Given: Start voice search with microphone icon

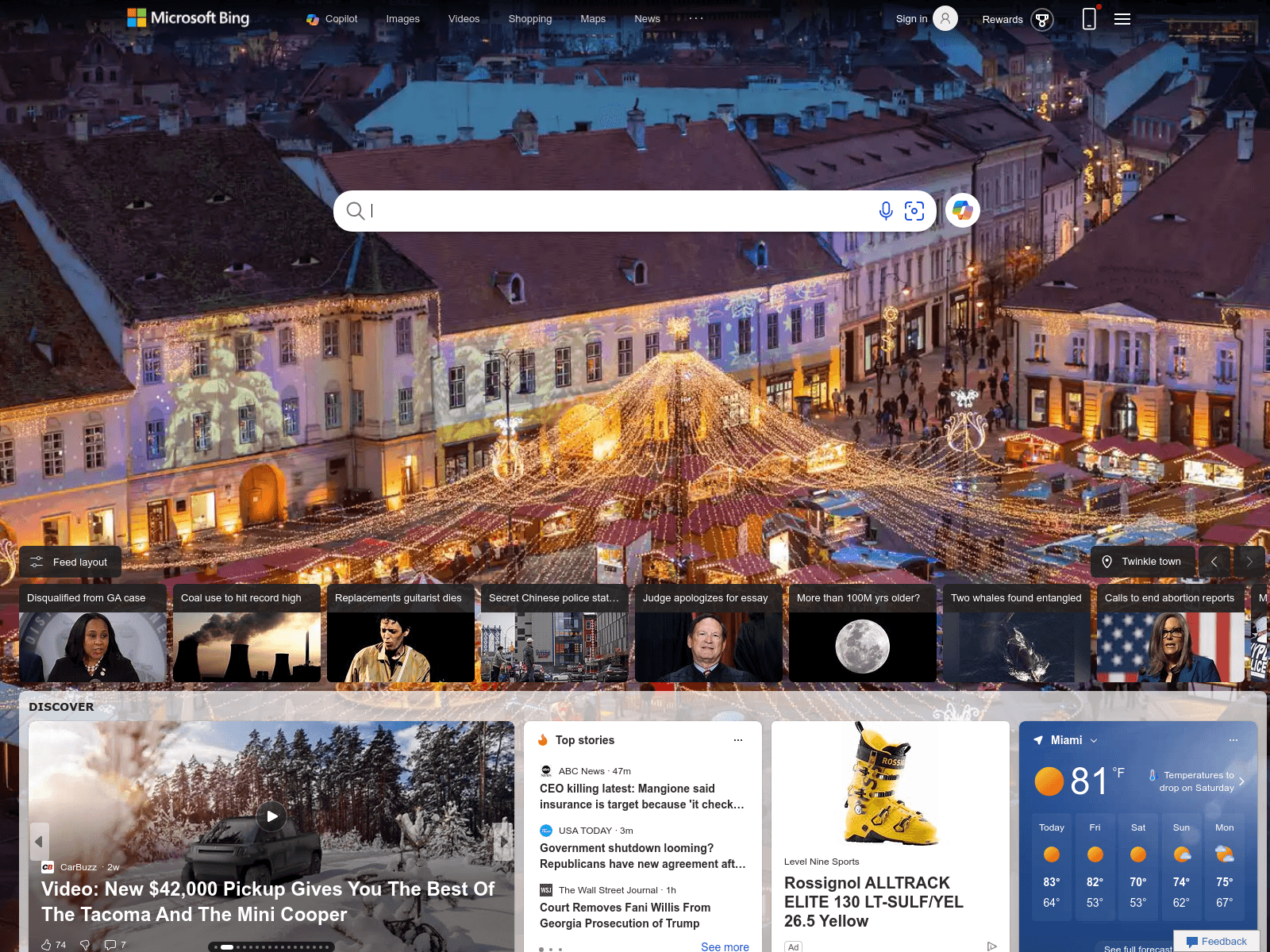Looking at the screenshot, I should (886, 211).
